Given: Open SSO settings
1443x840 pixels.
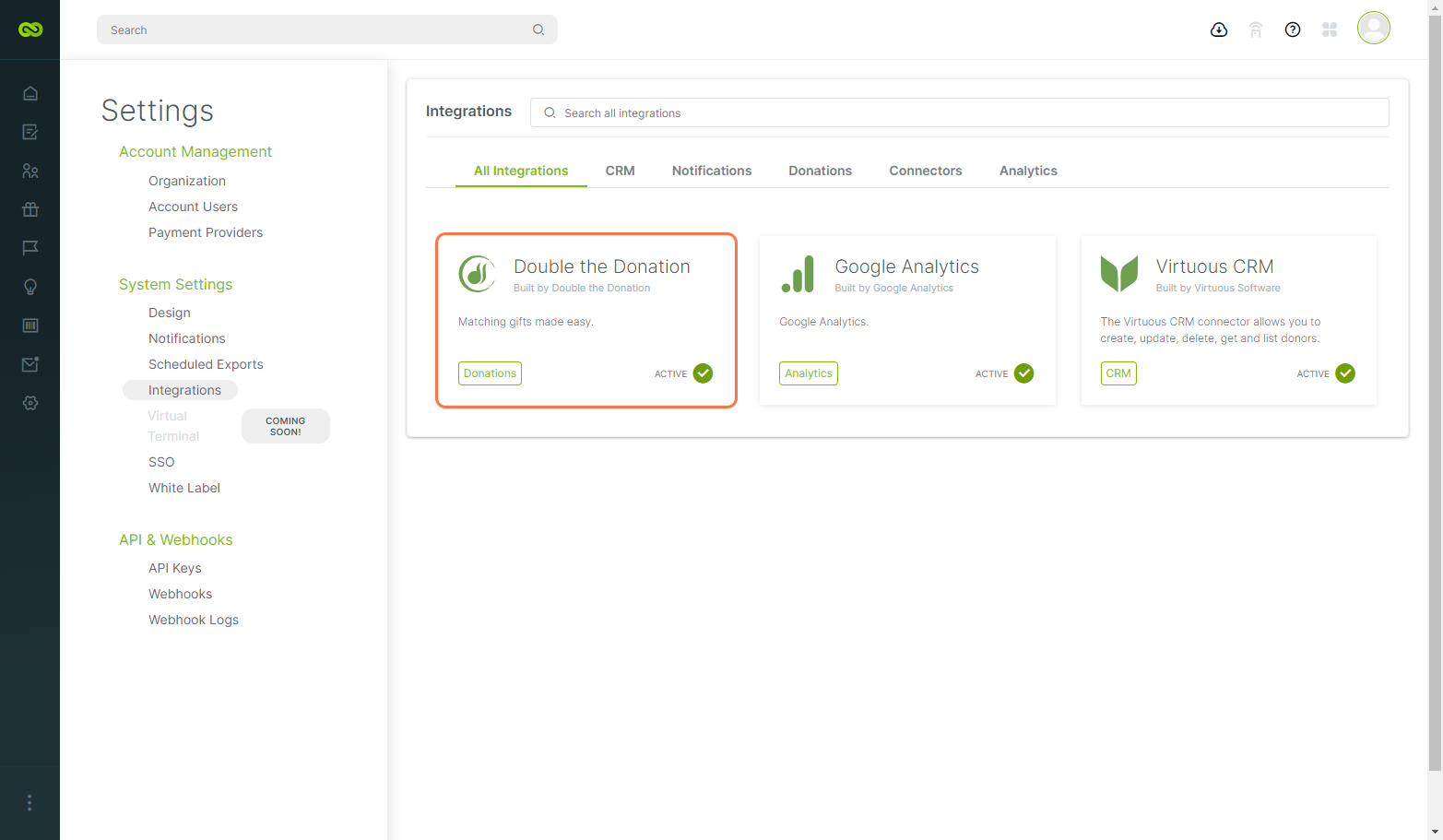Looking at the screenshot, I should point(161,462).
